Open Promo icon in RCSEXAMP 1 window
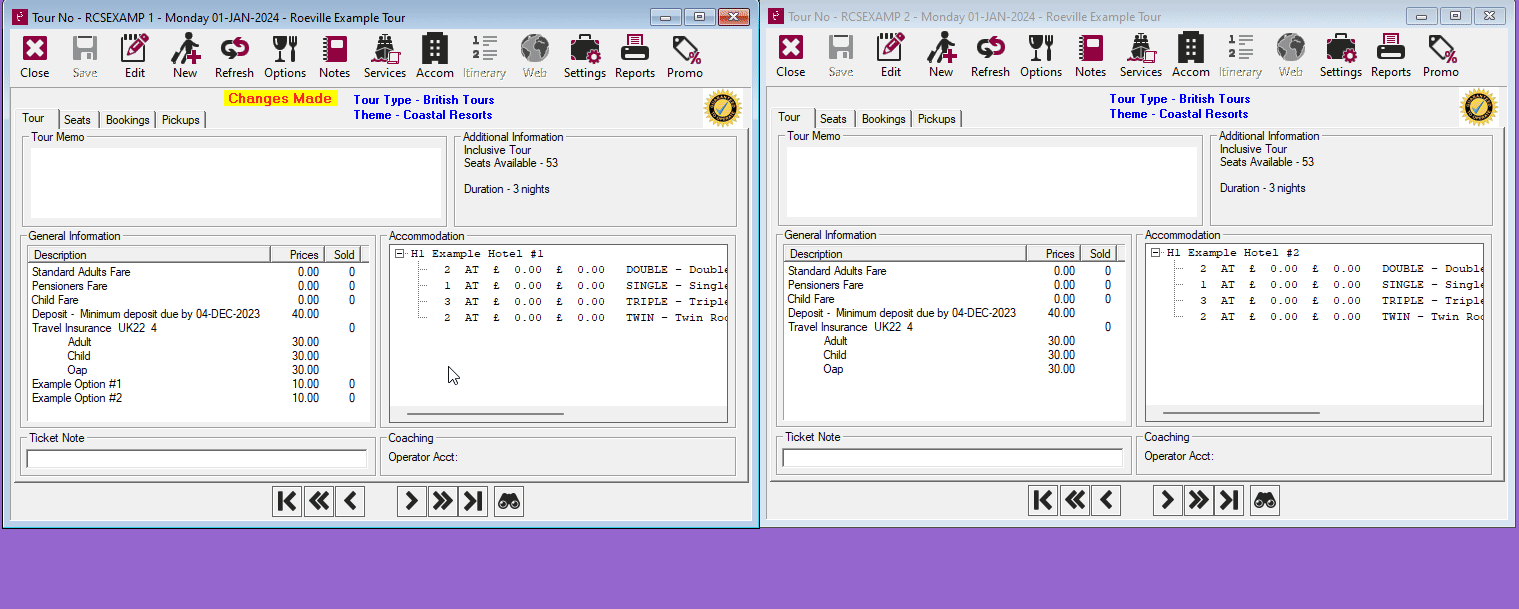The width and height of the screenshot is (1519, 609). coord(685,56)
